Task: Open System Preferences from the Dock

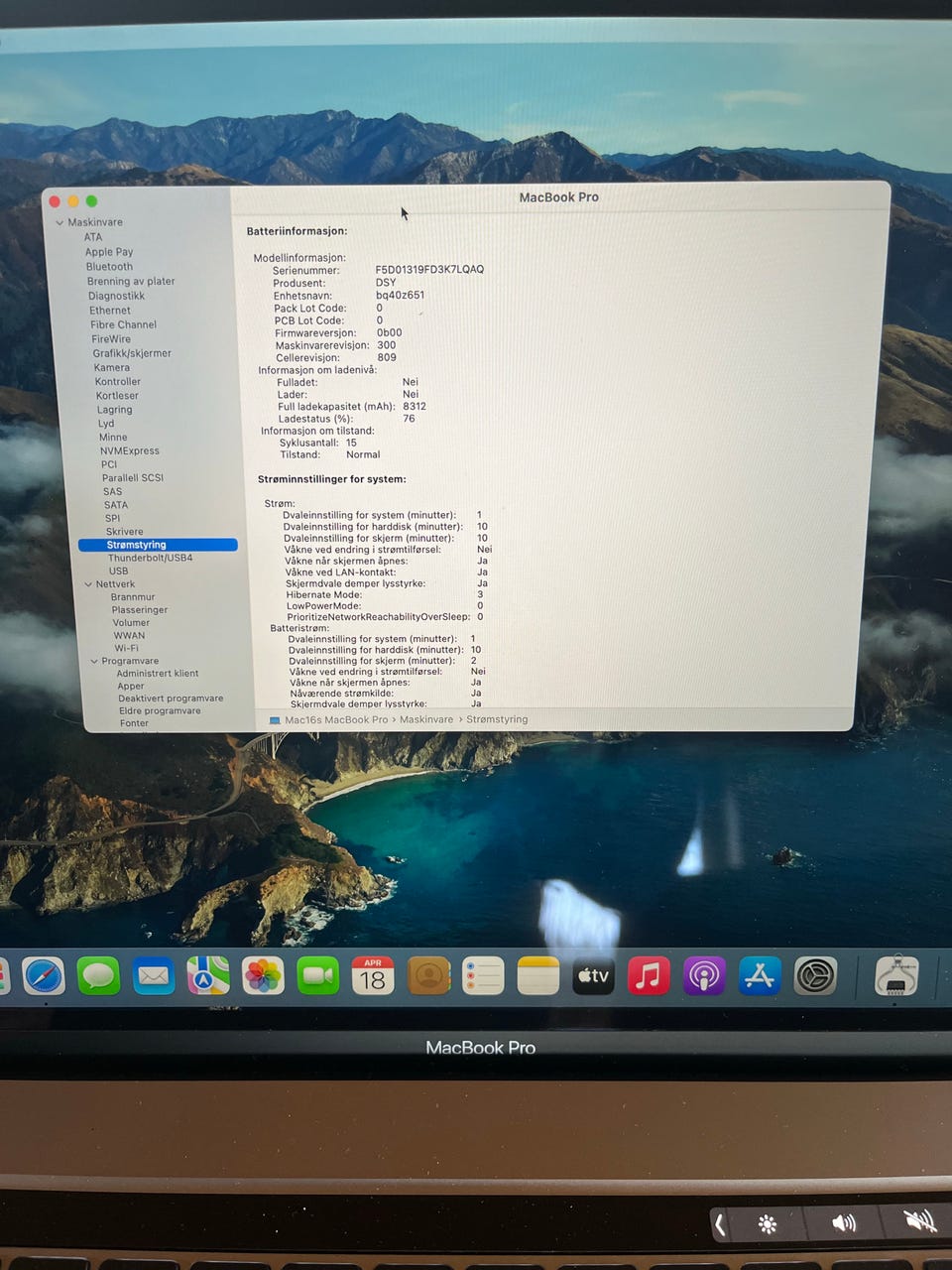Action: click(x=815, y=976)
